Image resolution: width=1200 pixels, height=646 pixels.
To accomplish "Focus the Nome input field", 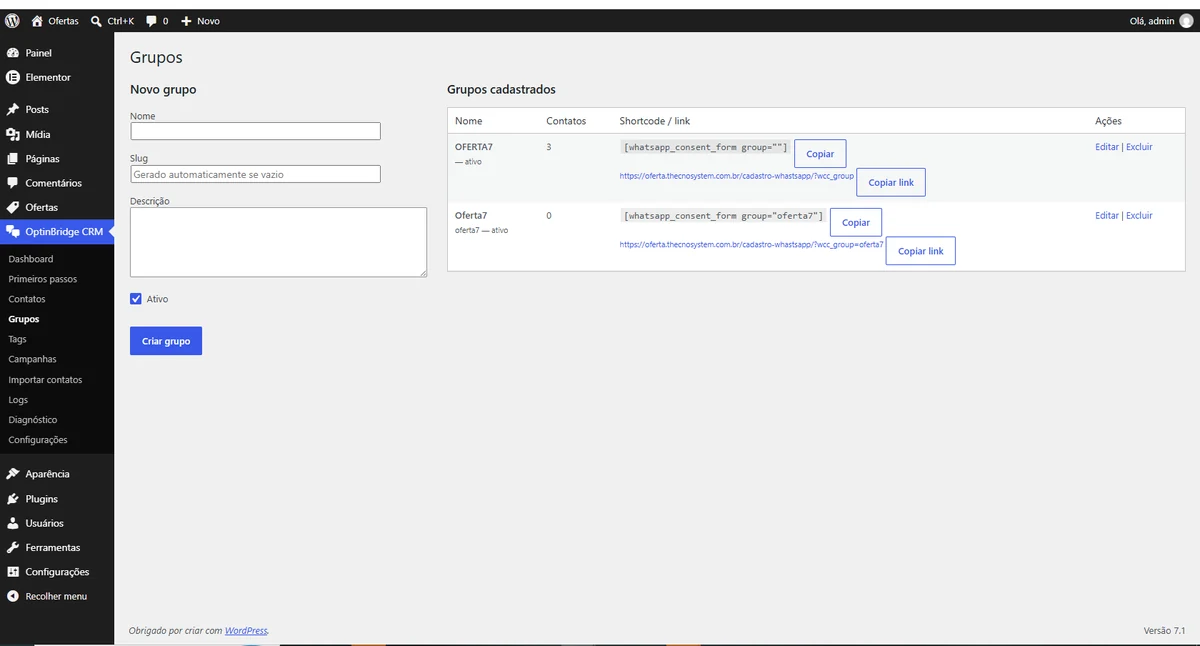I will click(255, 131).
